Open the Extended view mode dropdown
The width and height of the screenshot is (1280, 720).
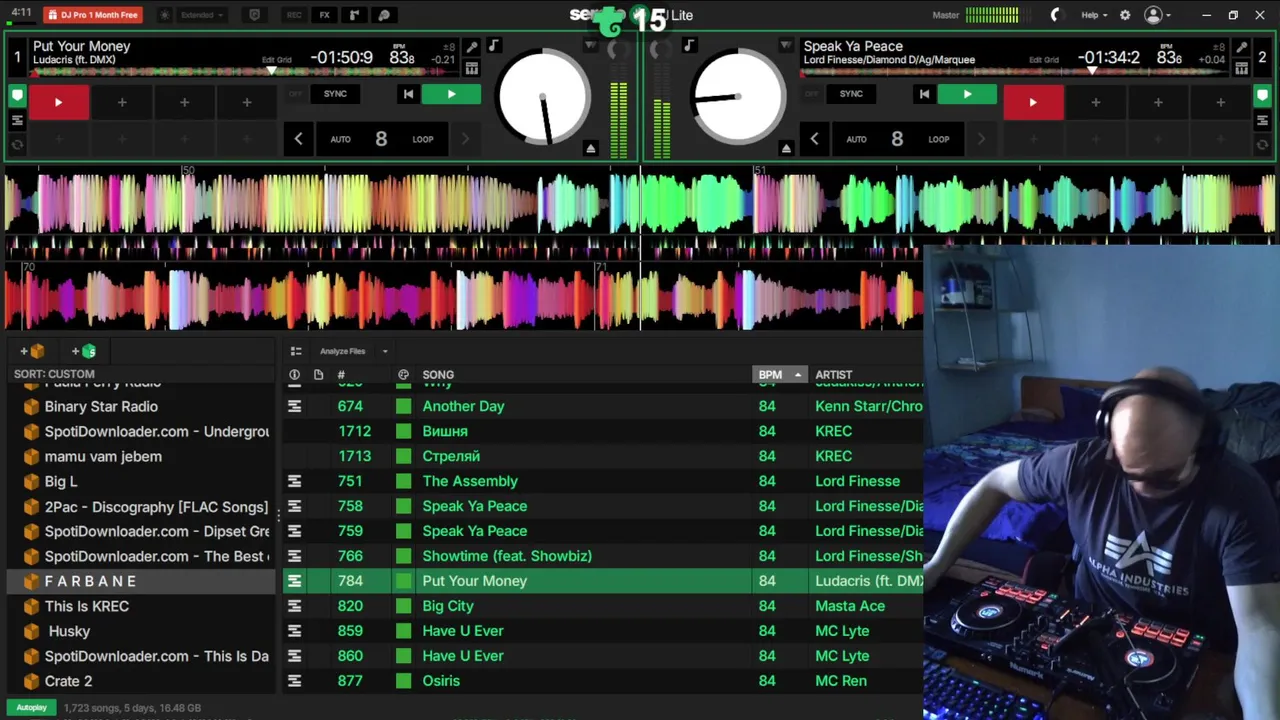coord(202,15)
